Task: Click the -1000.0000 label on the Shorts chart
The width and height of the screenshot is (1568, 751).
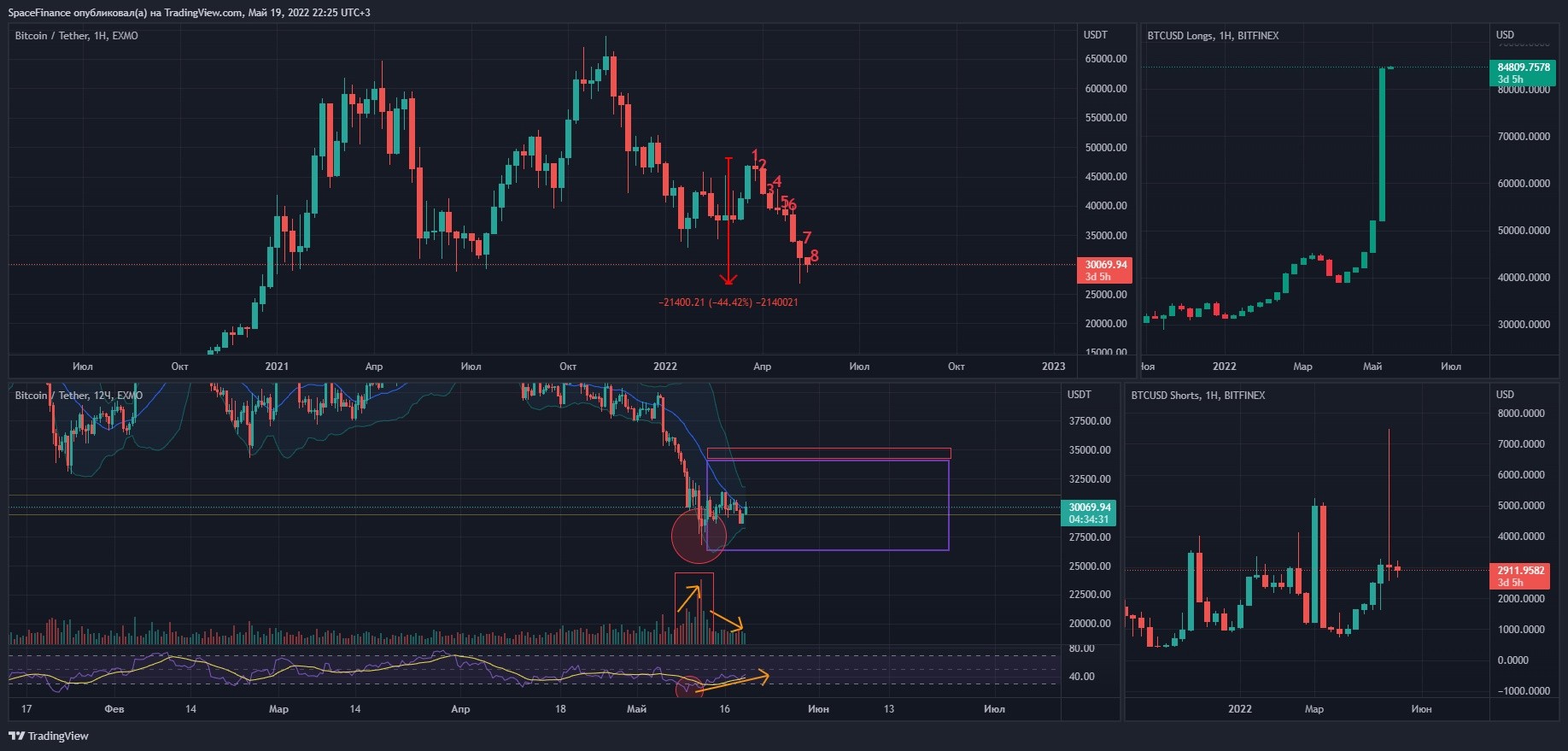Action: [1521, 691]
